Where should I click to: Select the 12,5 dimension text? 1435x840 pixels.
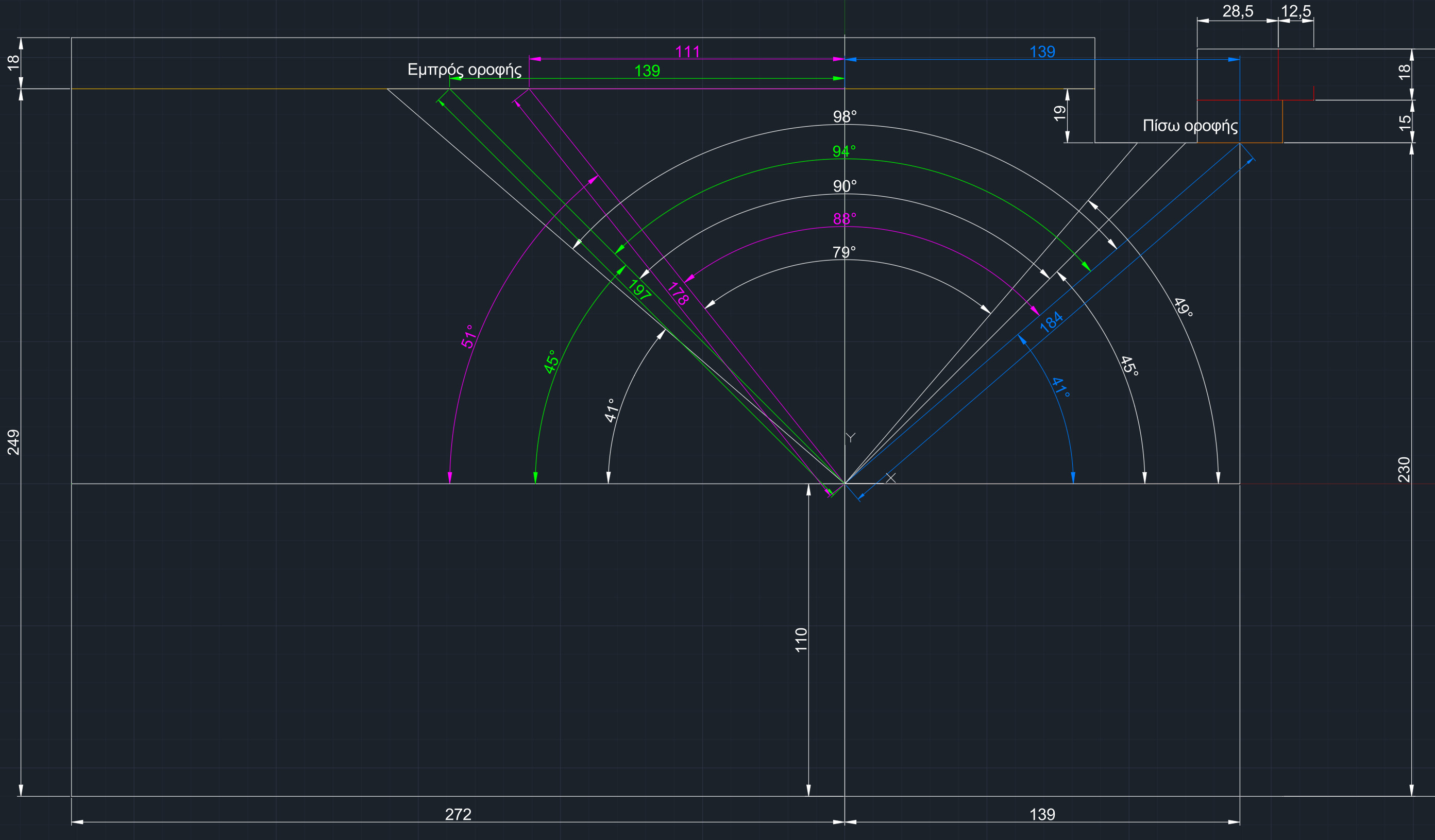tap(1295, 11)
